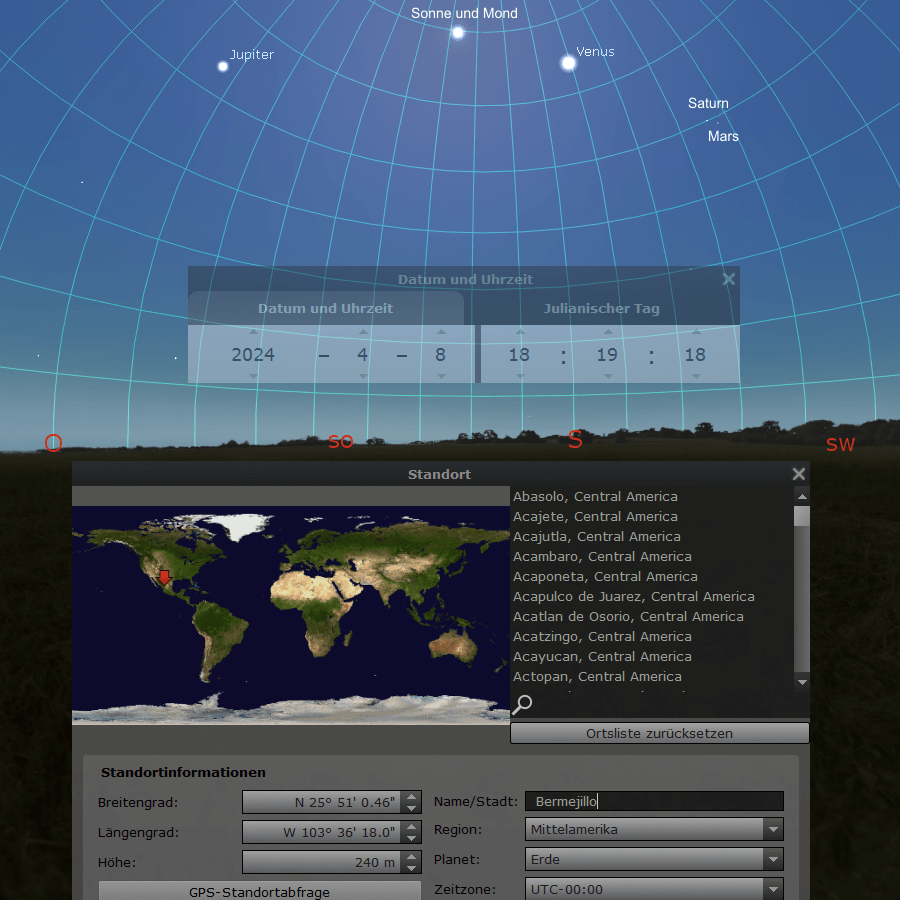Increase the hour value with up arrow
The image size is (900, 900).
click(x=519, y=332)
